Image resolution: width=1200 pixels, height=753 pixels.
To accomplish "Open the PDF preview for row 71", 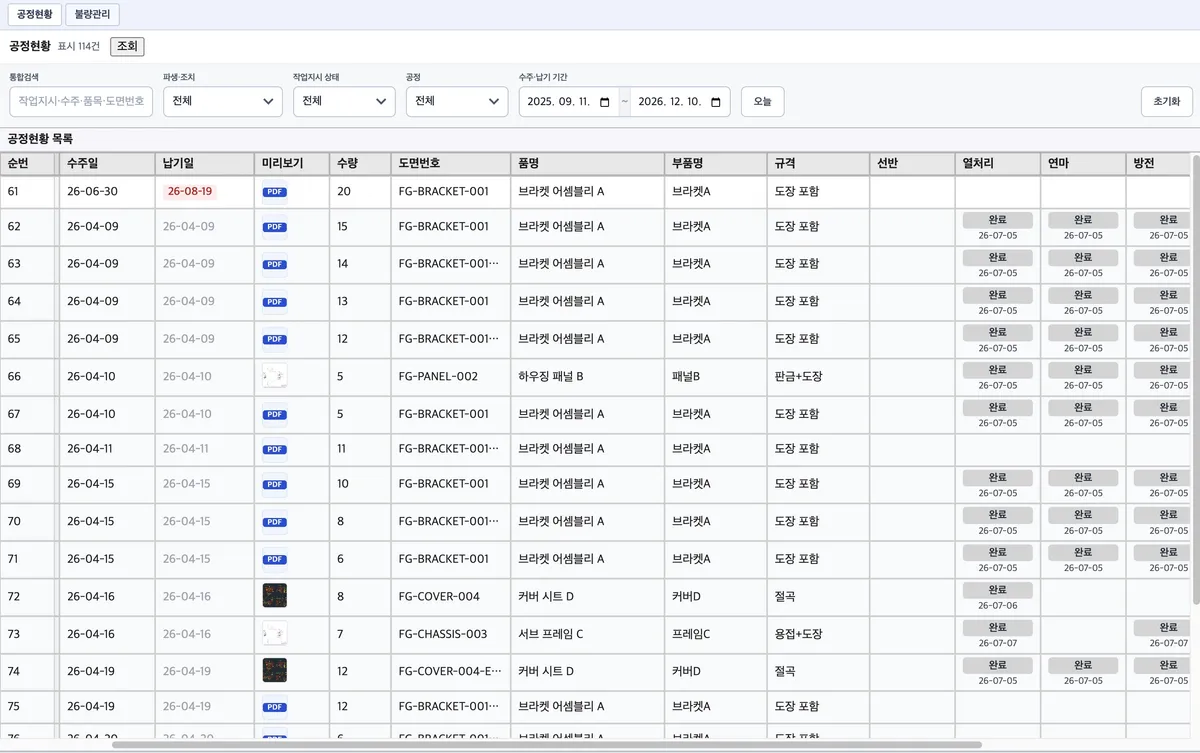I will pos(274,559).
